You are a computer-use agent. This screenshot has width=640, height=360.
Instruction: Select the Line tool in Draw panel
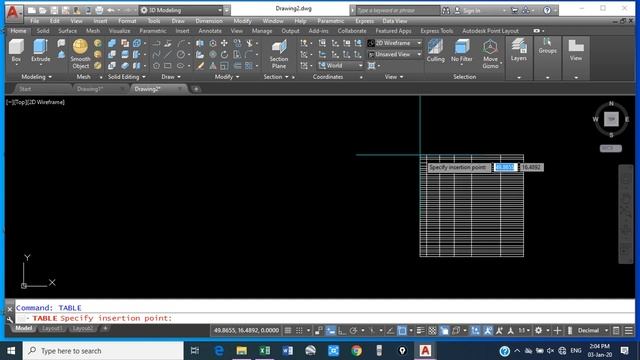[168, 54]
